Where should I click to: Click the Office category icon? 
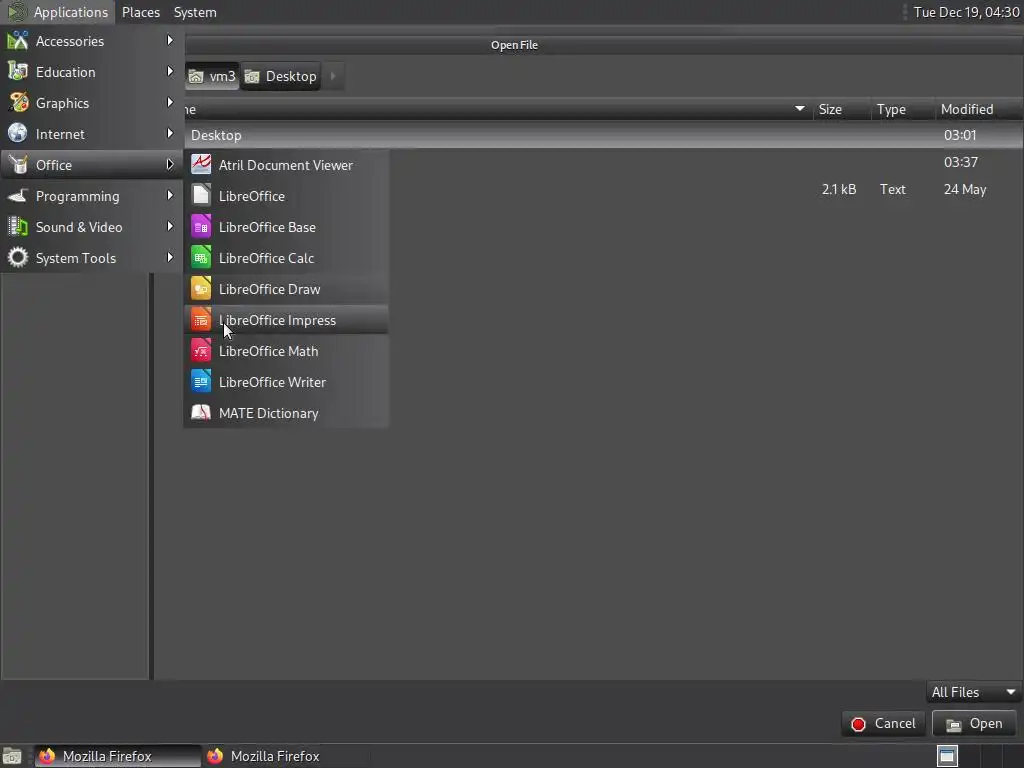tap(18, 165)
